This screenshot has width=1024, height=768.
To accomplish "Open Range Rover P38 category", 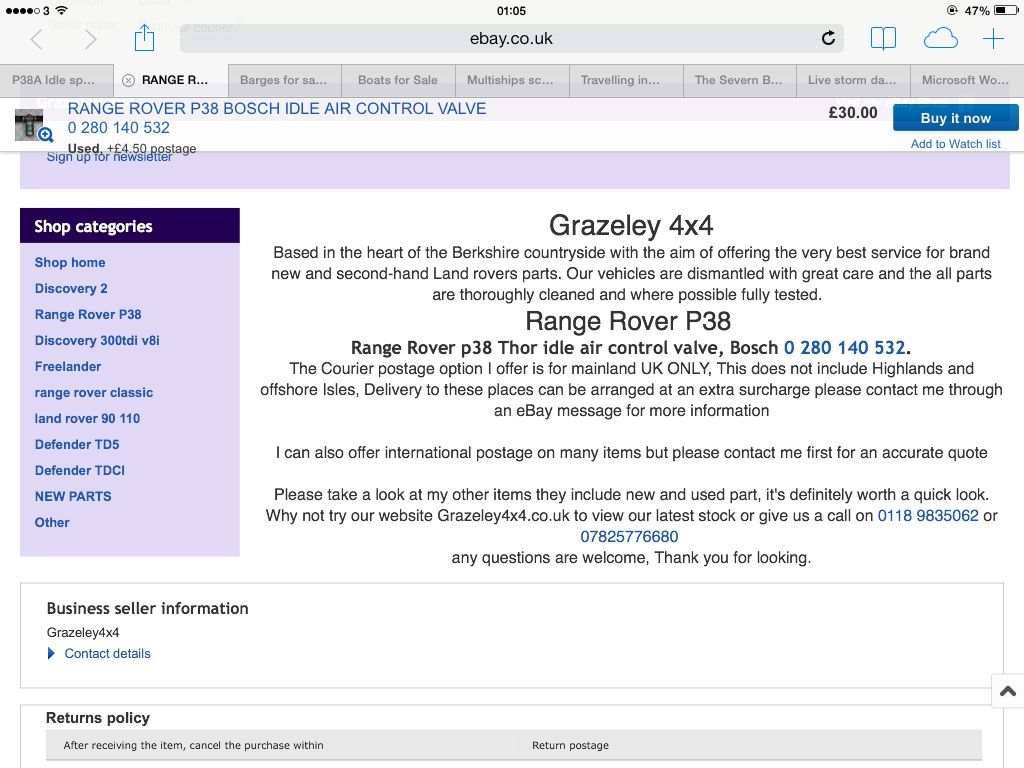I will [x=88, y=315].
